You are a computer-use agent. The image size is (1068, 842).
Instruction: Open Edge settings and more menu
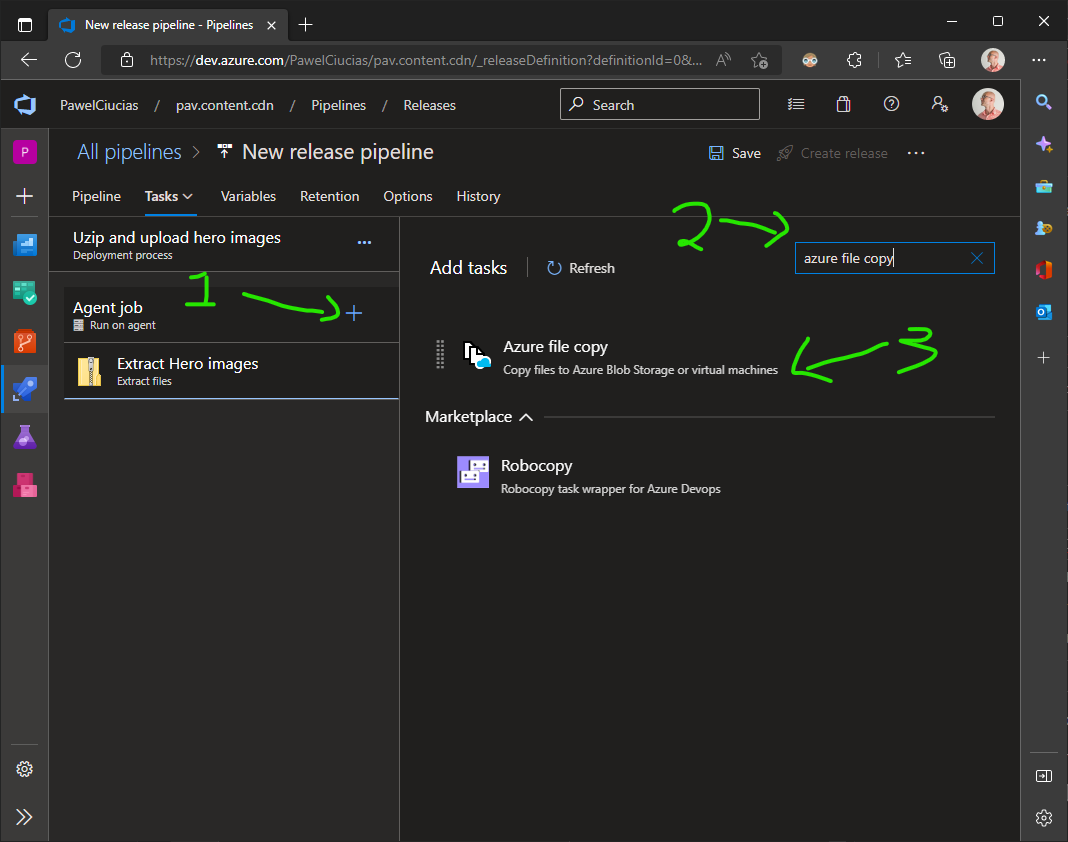click(1039, 60)
